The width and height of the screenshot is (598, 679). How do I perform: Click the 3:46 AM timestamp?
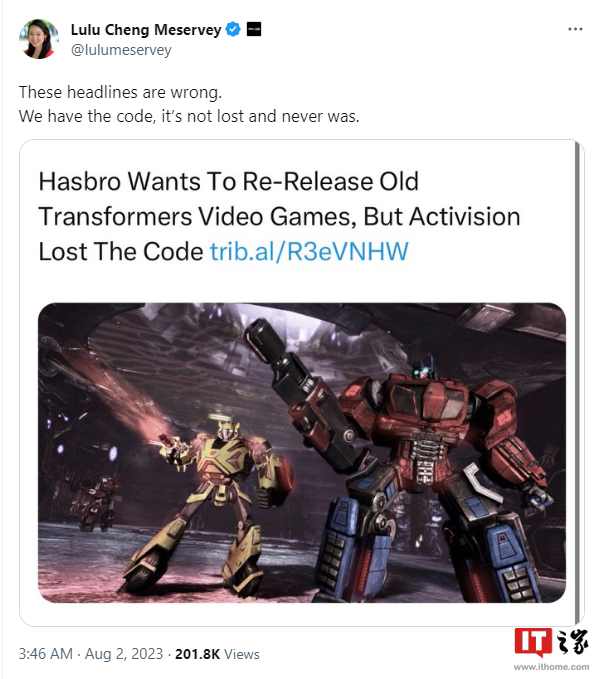coord(45,653)
